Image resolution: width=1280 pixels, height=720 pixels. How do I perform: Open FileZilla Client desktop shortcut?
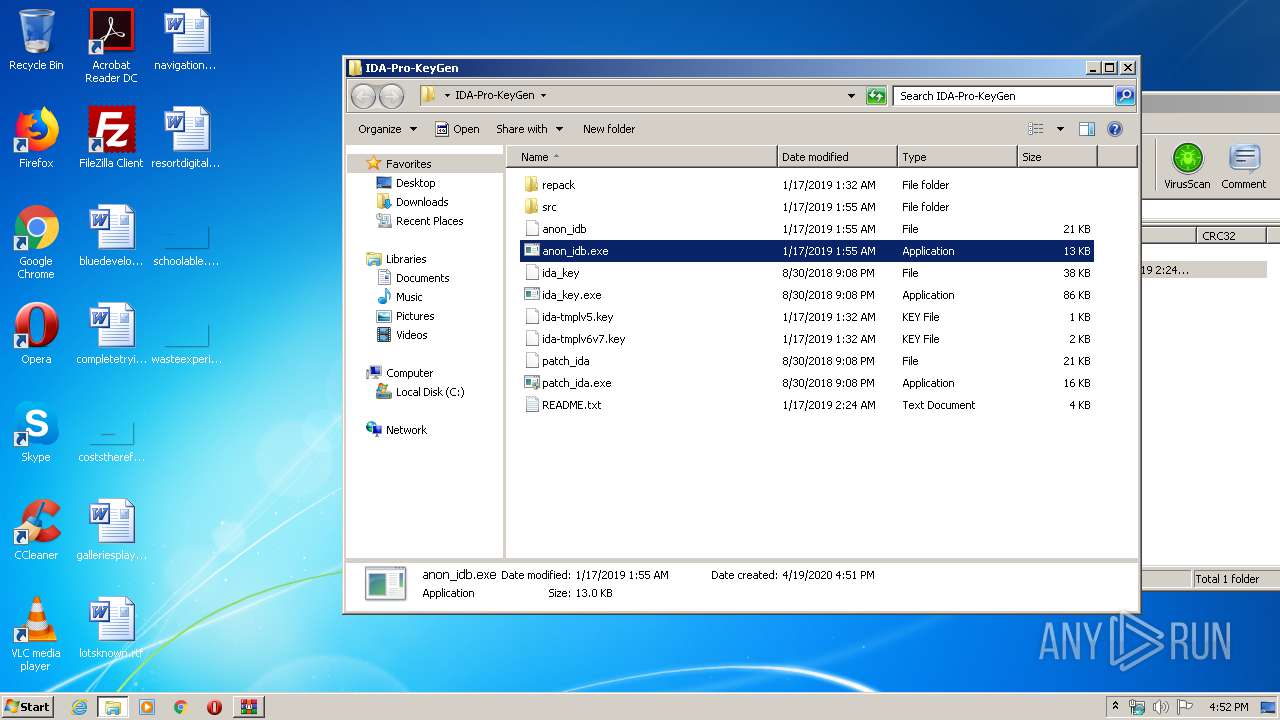tap(111, 138)
